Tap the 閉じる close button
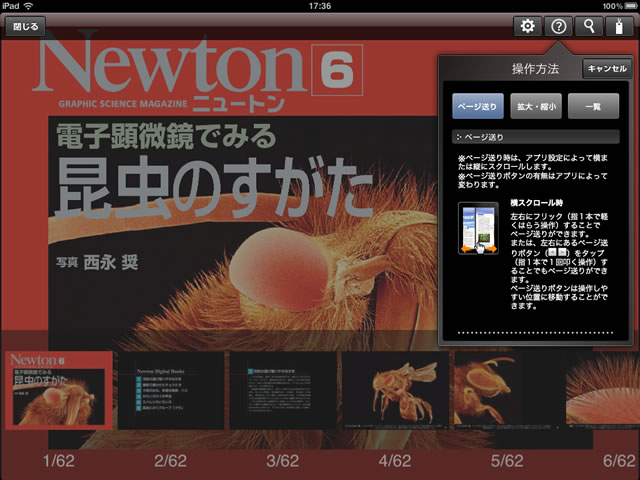Viewport: 640px width, 480px height. tap(25, 27)
